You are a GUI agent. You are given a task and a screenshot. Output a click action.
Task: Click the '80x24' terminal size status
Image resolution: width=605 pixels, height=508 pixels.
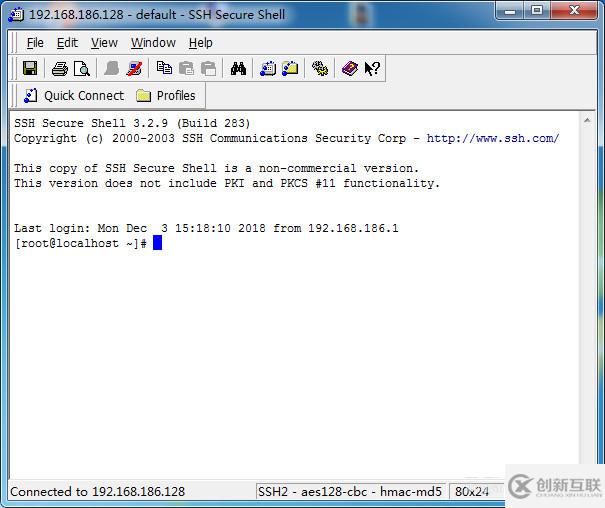[472, 492]
